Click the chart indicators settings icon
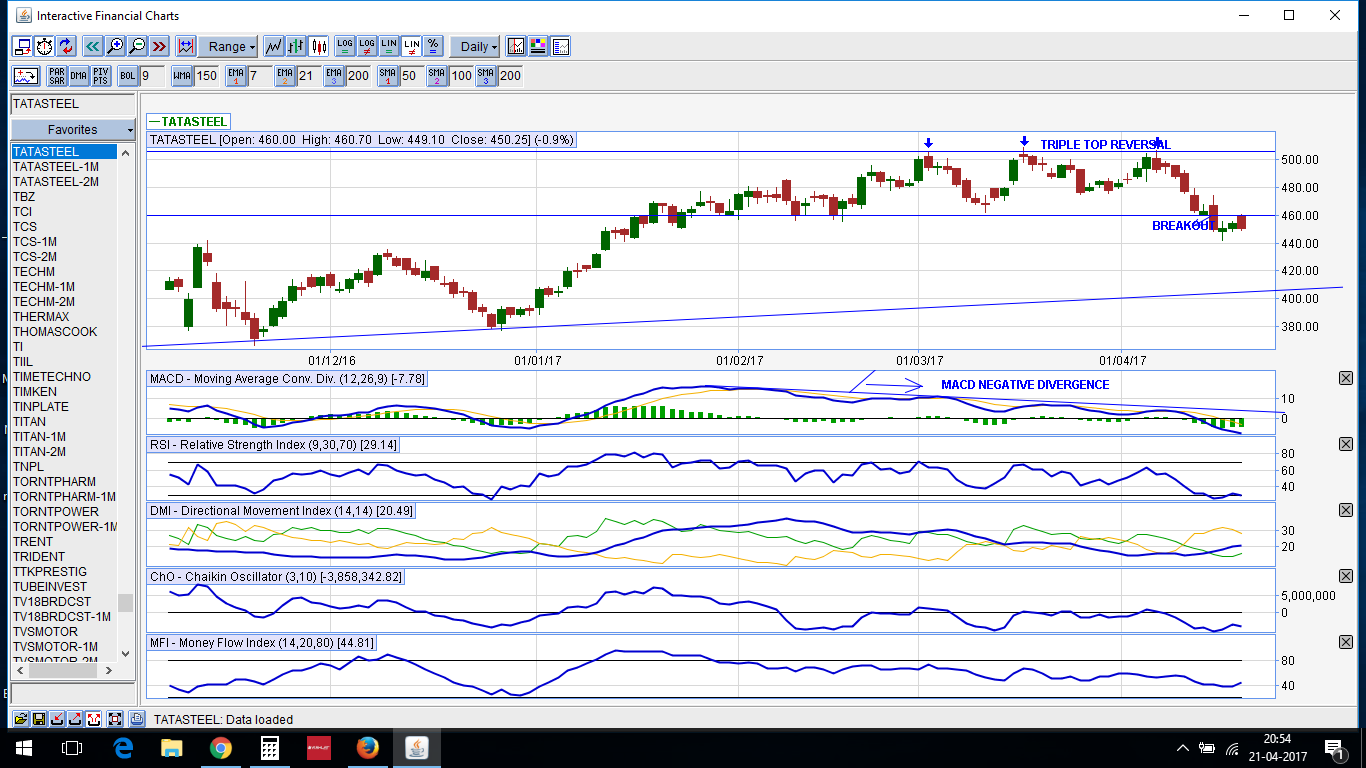The height and width of the screenshot is (768, 1366). point(516,47)
